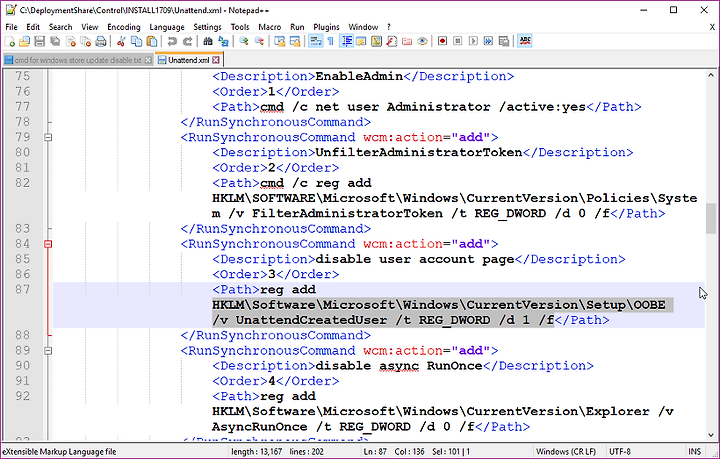Open the Search menu
This screenshot has height=459, width=720.
pyautogui.click(x=61, y=27)
